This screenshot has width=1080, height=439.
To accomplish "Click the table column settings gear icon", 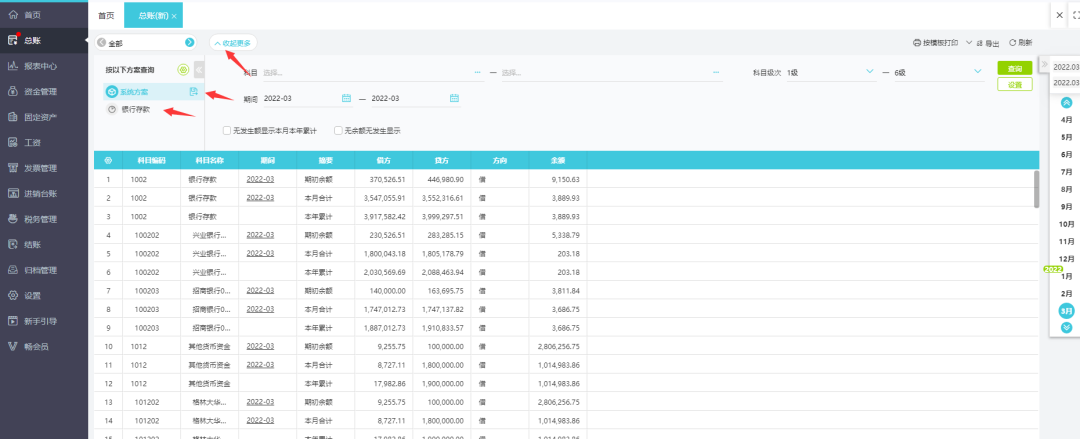I will tap(108, 160).
